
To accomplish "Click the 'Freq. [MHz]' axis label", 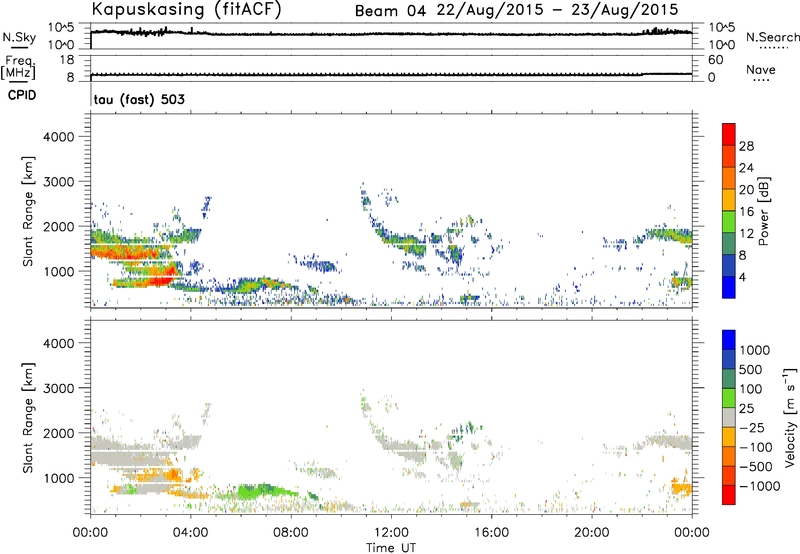I will click(18, 67).
